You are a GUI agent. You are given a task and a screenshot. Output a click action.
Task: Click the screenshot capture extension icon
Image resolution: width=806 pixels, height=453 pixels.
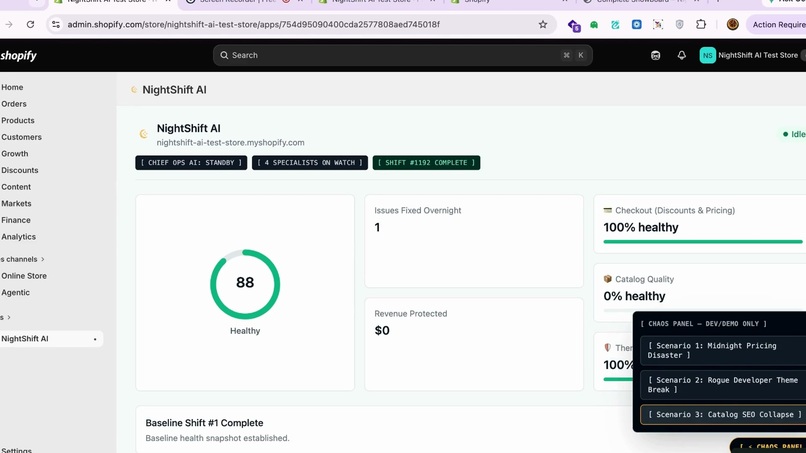(658, 24)
